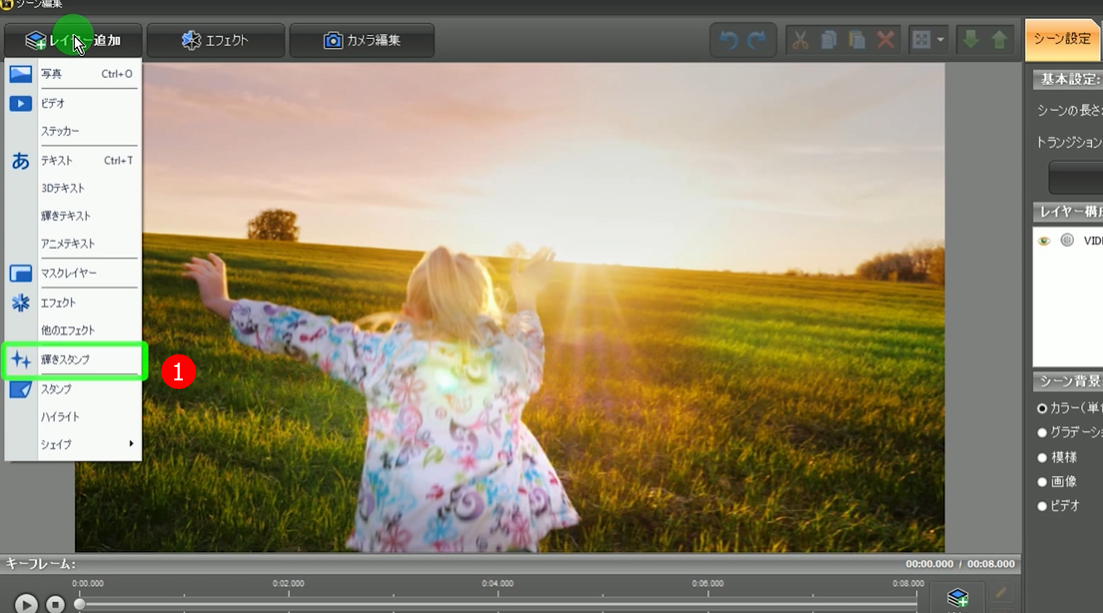Click the Redo arrow icon
This screenshot has height=613, width=1103.
pyautogui.click(x=757, y=41)
